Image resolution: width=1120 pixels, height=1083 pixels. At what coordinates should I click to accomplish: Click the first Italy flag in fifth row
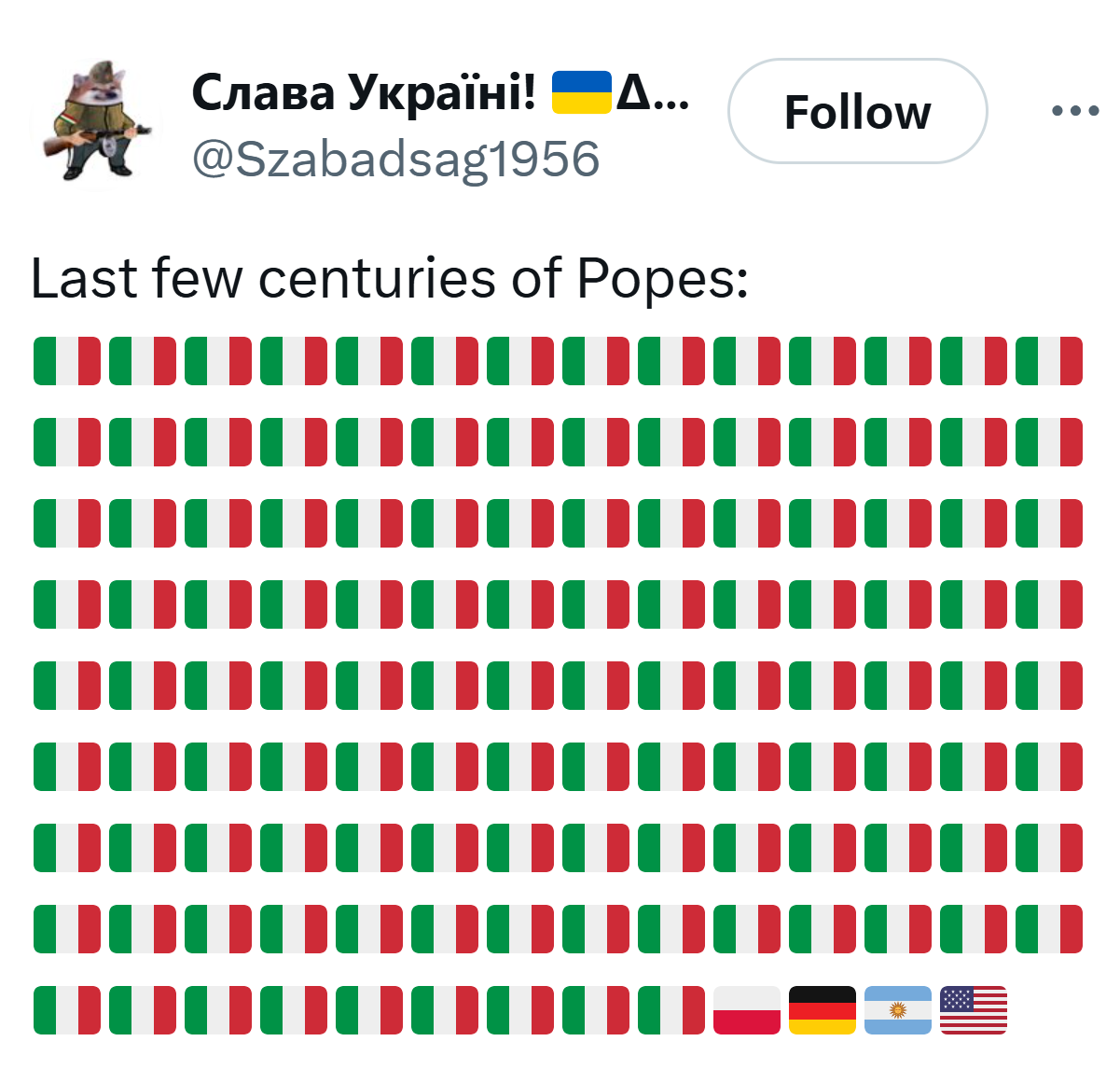pyautogui.click(x=67, y=686)
